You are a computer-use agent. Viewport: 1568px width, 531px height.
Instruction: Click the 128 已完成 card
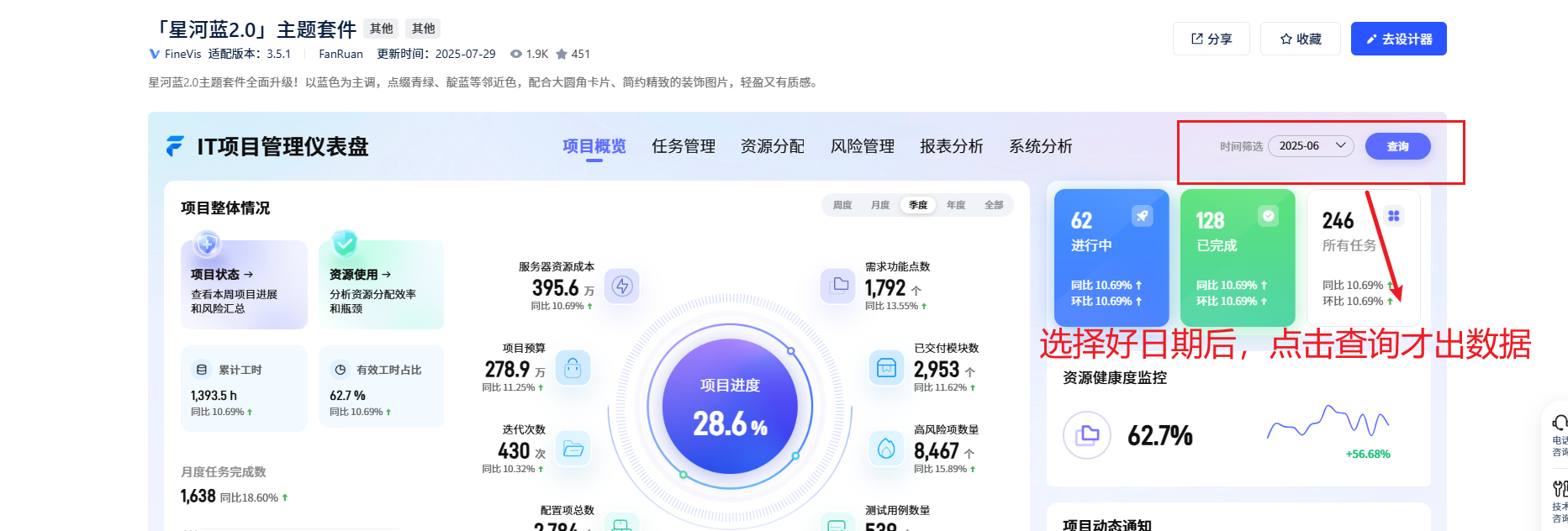point(1238,258)
